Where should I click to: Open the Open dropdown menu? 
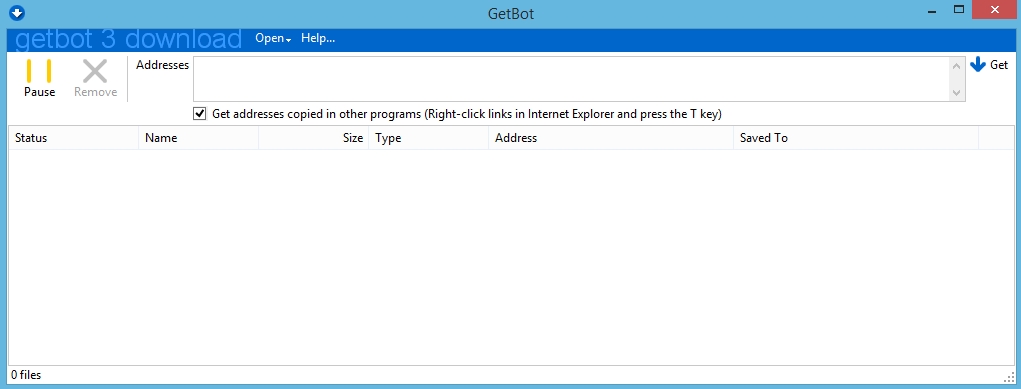[273, 38]
